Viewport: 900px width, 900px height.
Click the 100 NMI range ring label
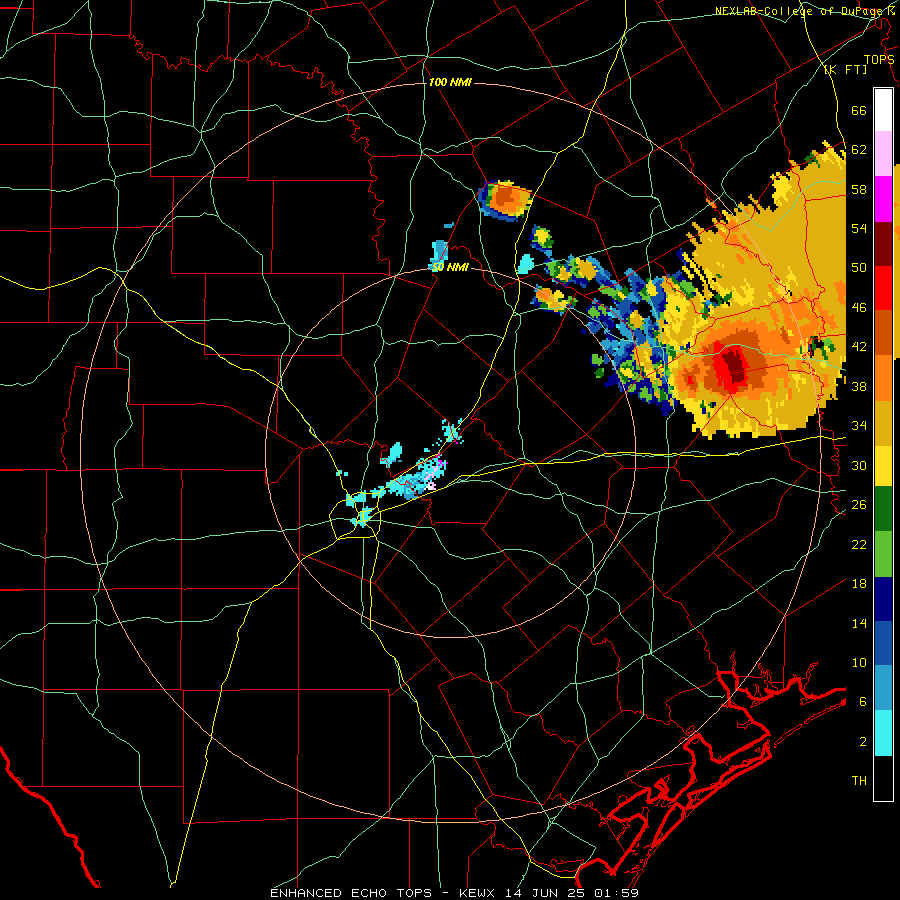pos(450,82)
